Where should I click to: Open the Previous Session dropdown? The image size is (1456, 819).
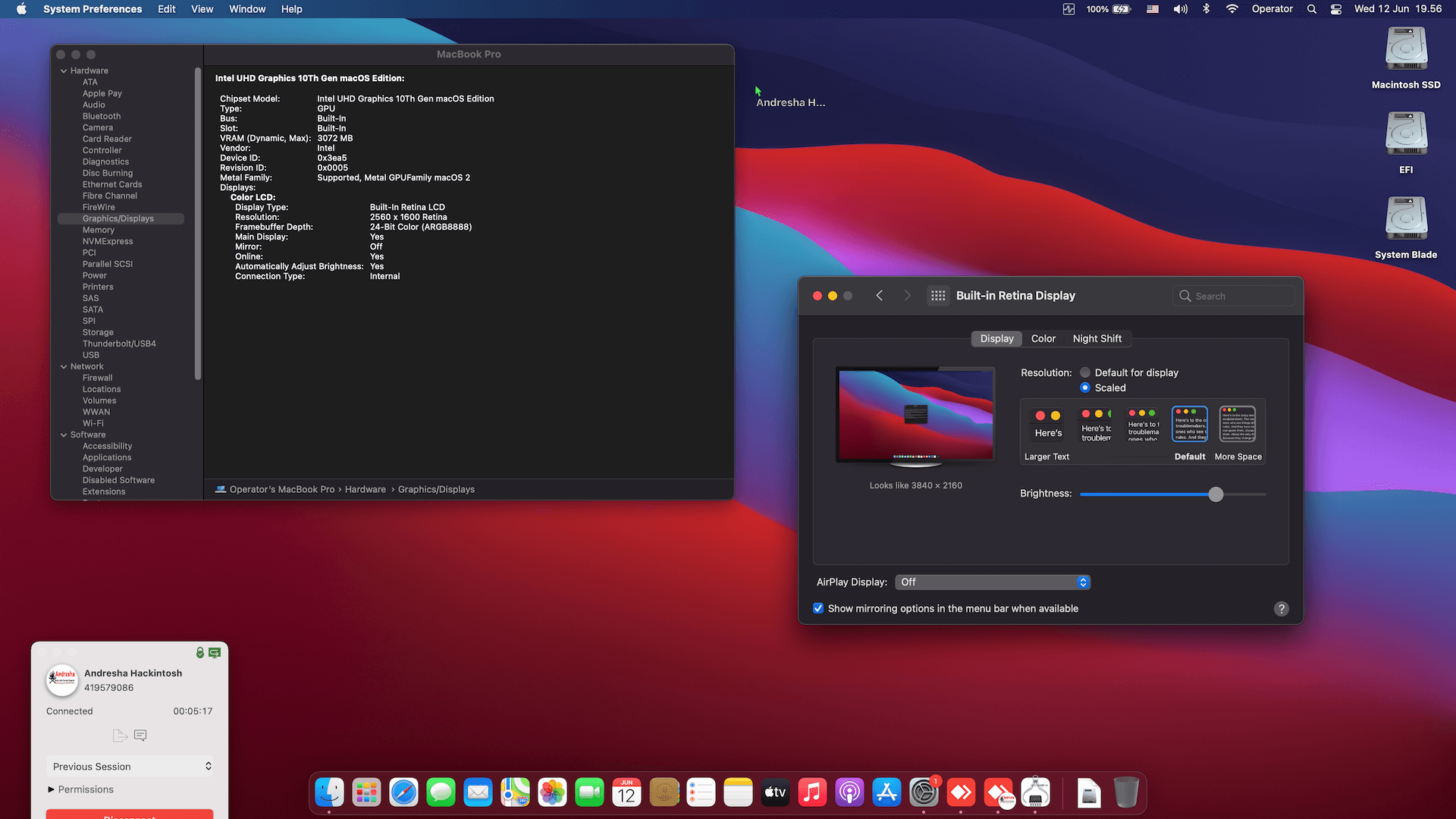coord(130,766)
